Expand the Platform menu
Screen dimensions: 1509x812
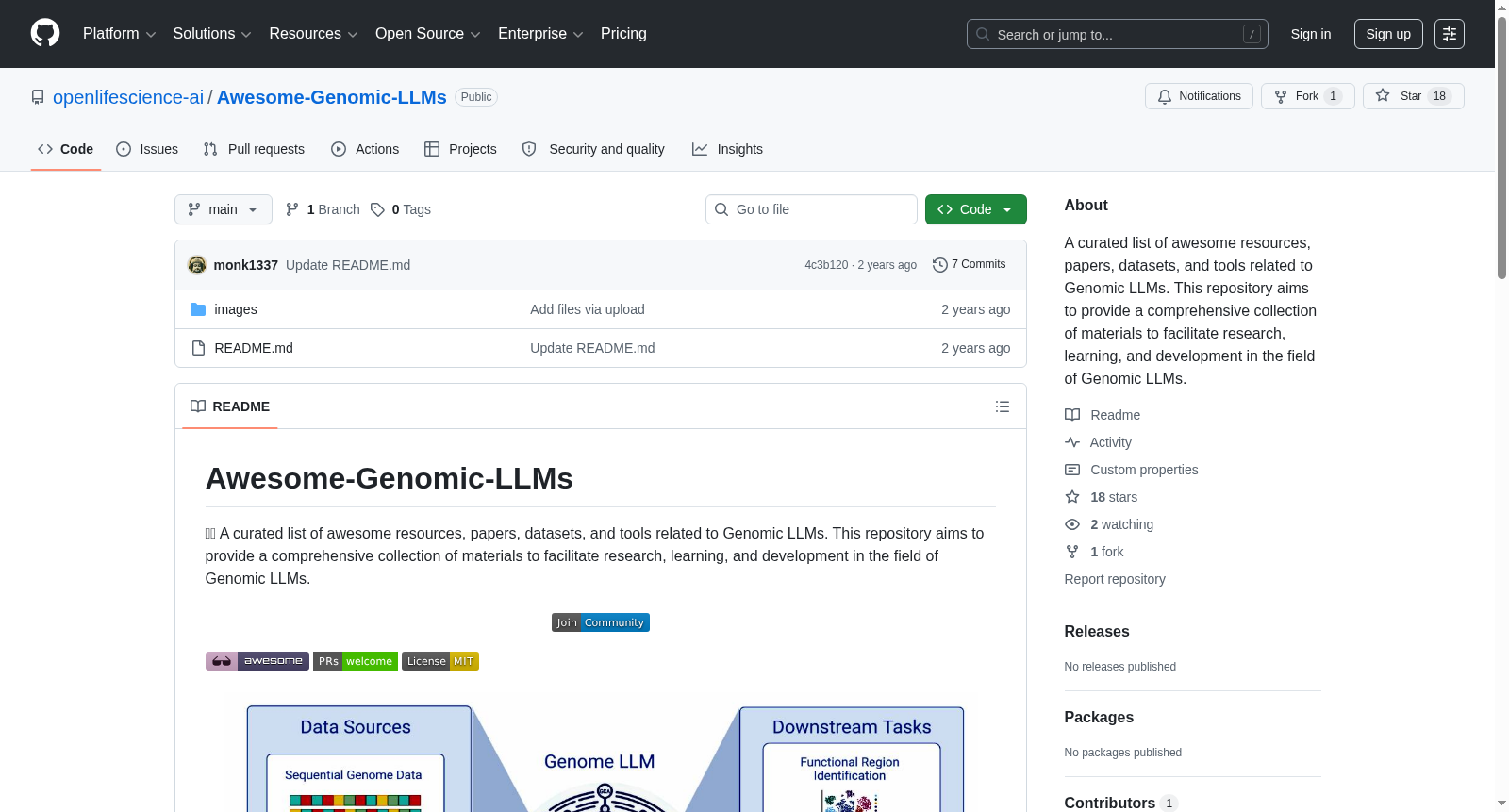point(119,34)
